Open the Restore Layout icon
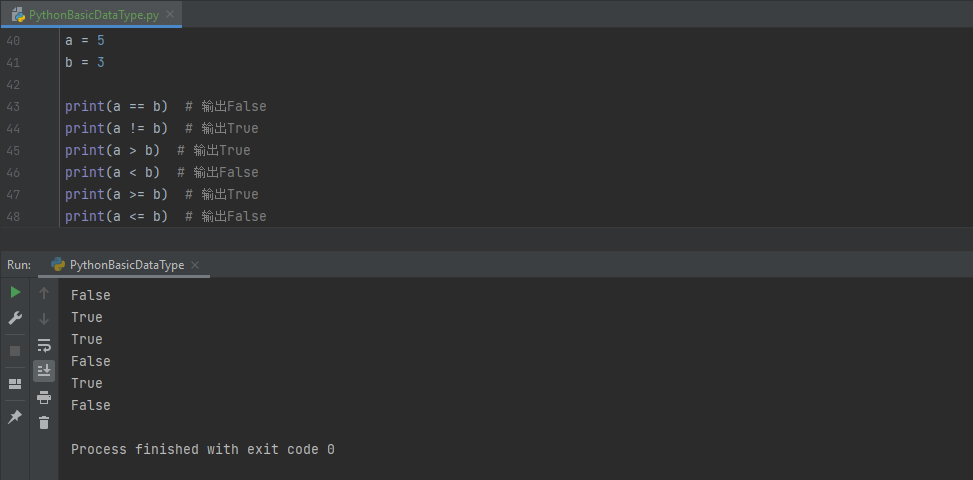973x480 pixels. point(15,384)
